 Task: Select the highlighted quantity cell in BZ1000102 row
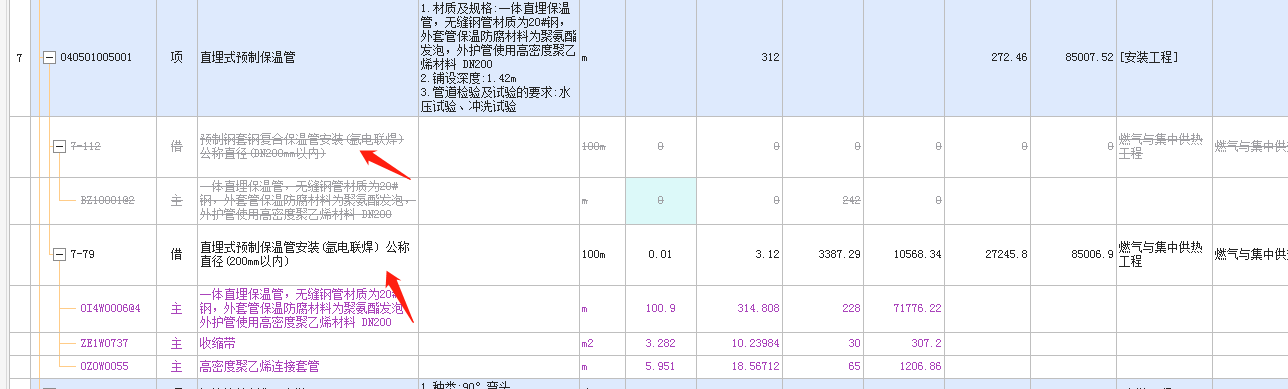click(x=660, y=200)
